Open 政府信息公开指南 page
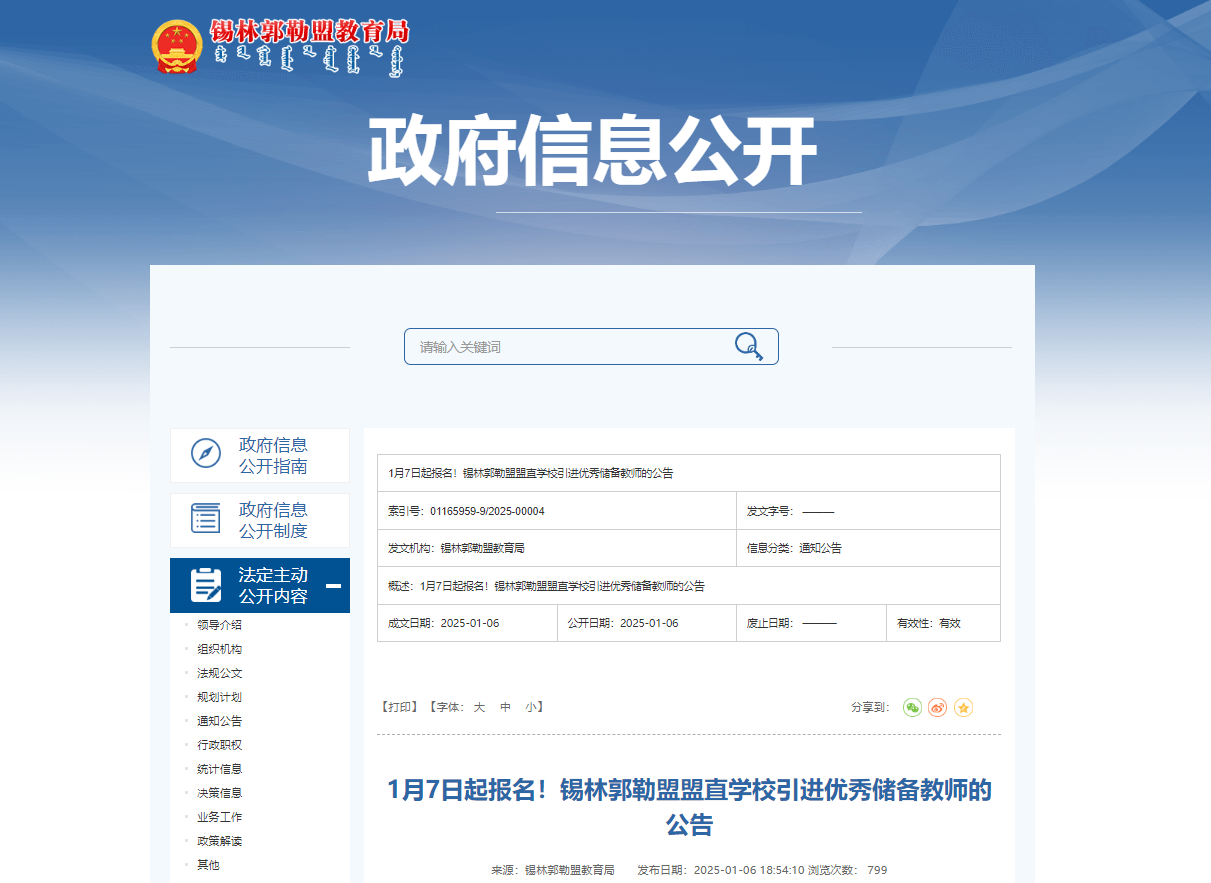The width and height of the screenshot is (1211, 883). 260,456
